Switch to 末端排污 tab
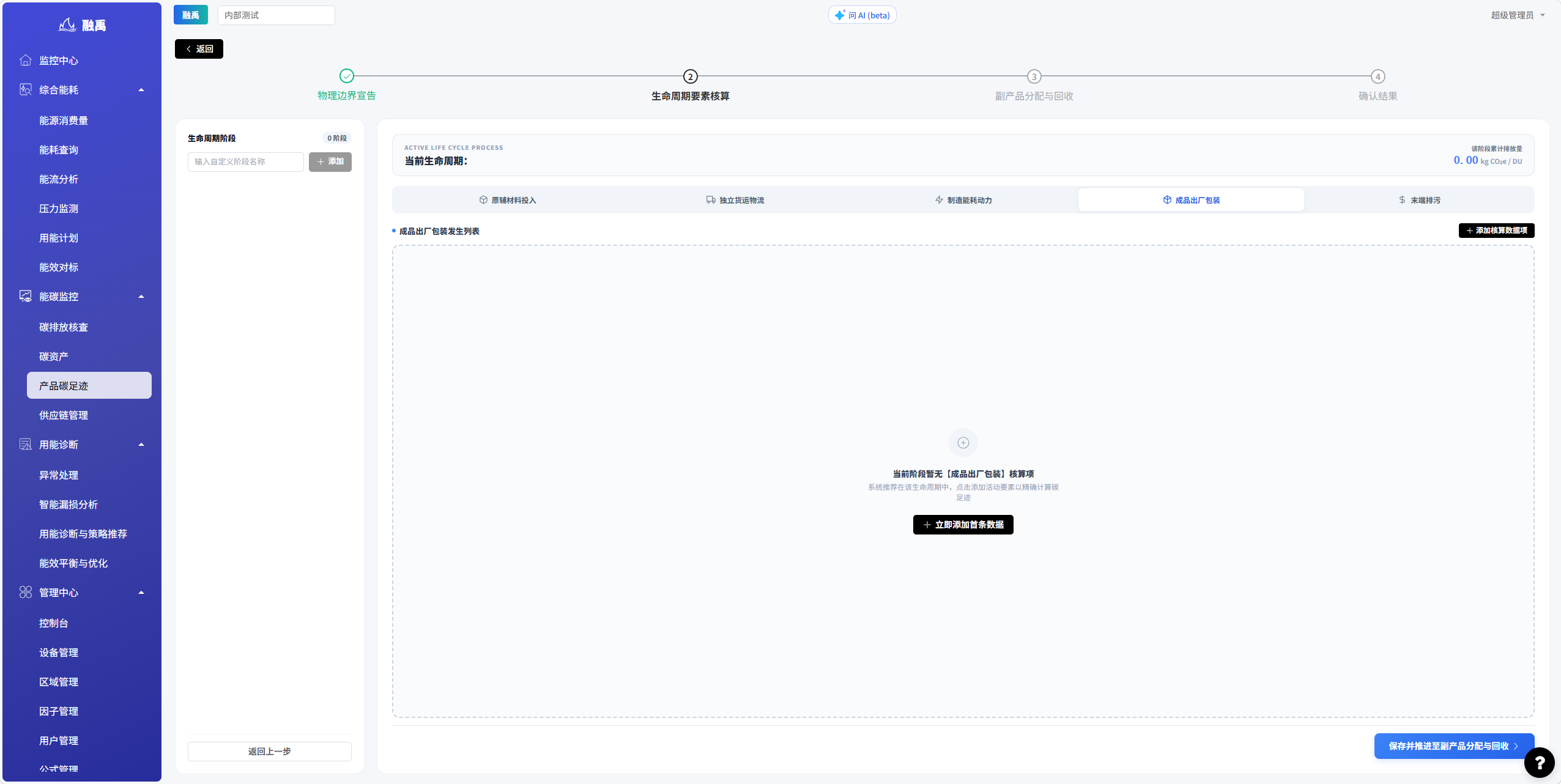The image size is (1561, 784). point(1419,200)
